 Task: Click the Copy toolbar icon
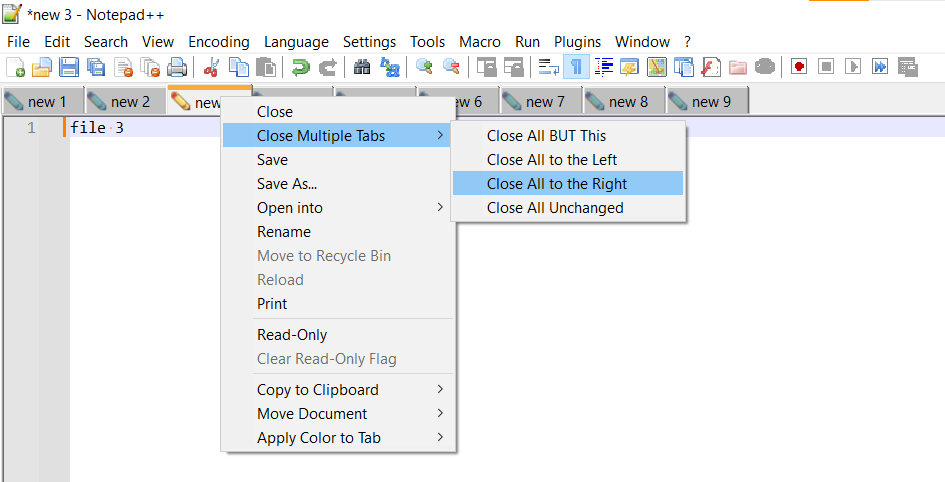(239, 67)
